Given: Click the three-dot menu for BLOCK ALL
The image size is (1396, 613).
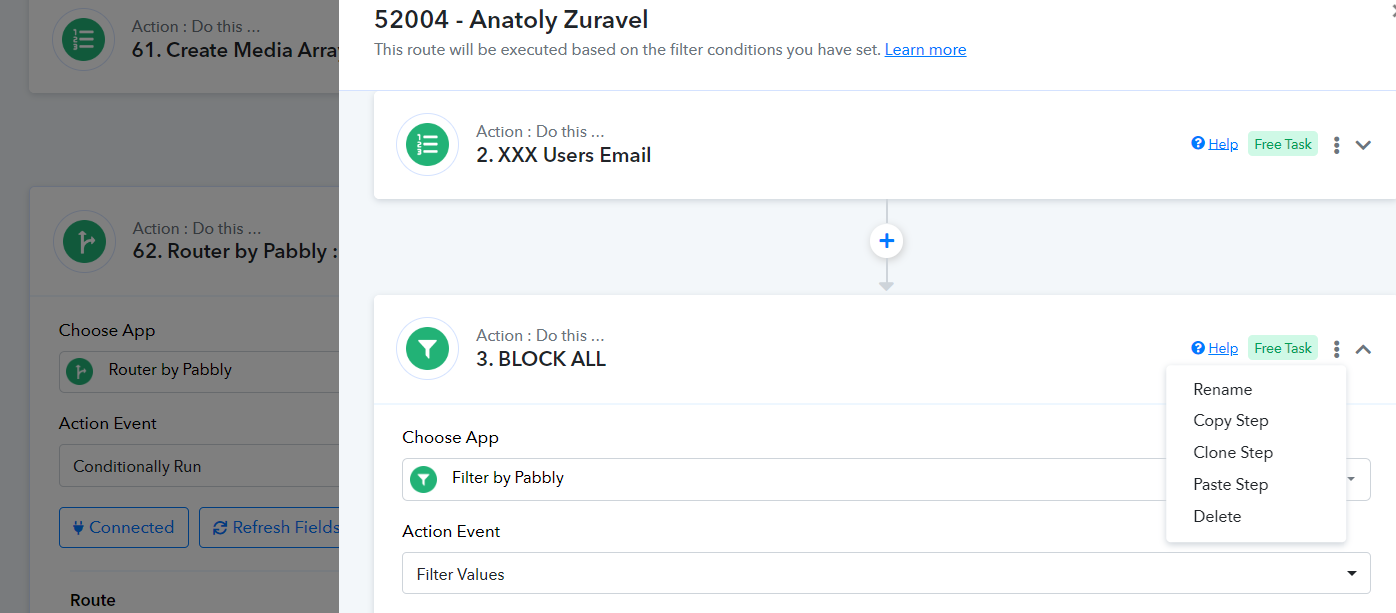Looking at the screenshot, I should click(x=1336, y=349).
